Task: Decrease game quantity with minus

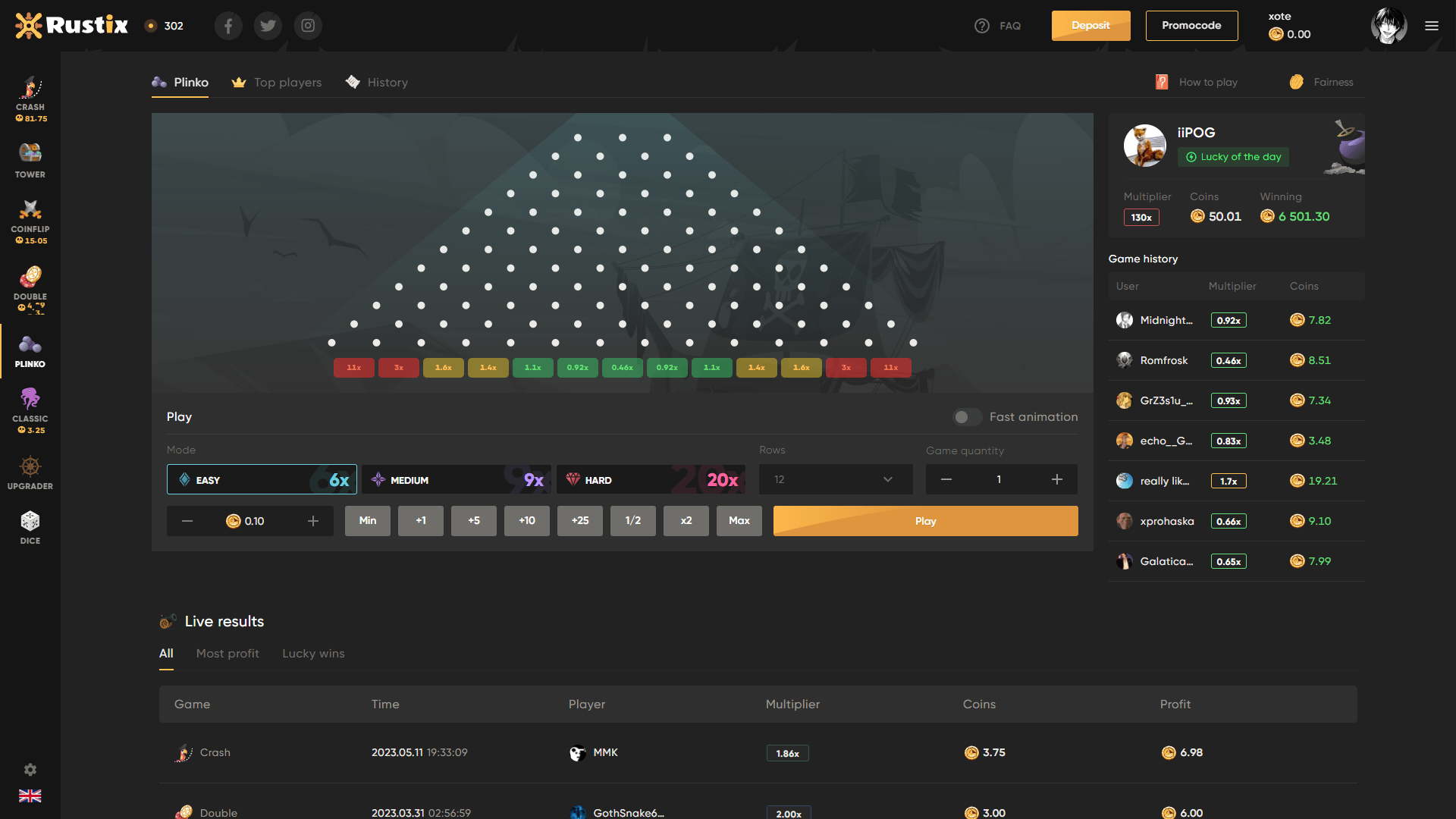Action: tap(946, 479)
